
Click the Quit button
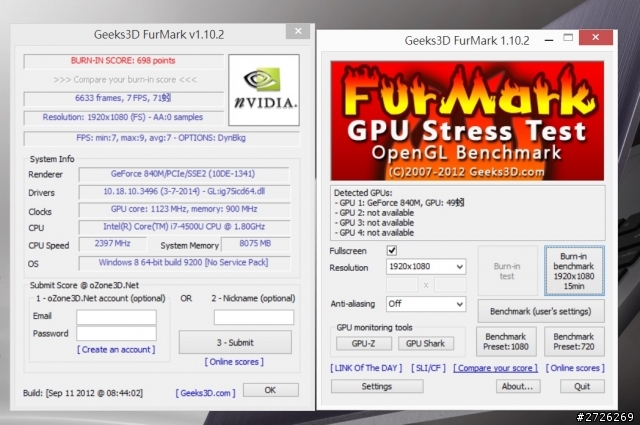pos(582,386)
